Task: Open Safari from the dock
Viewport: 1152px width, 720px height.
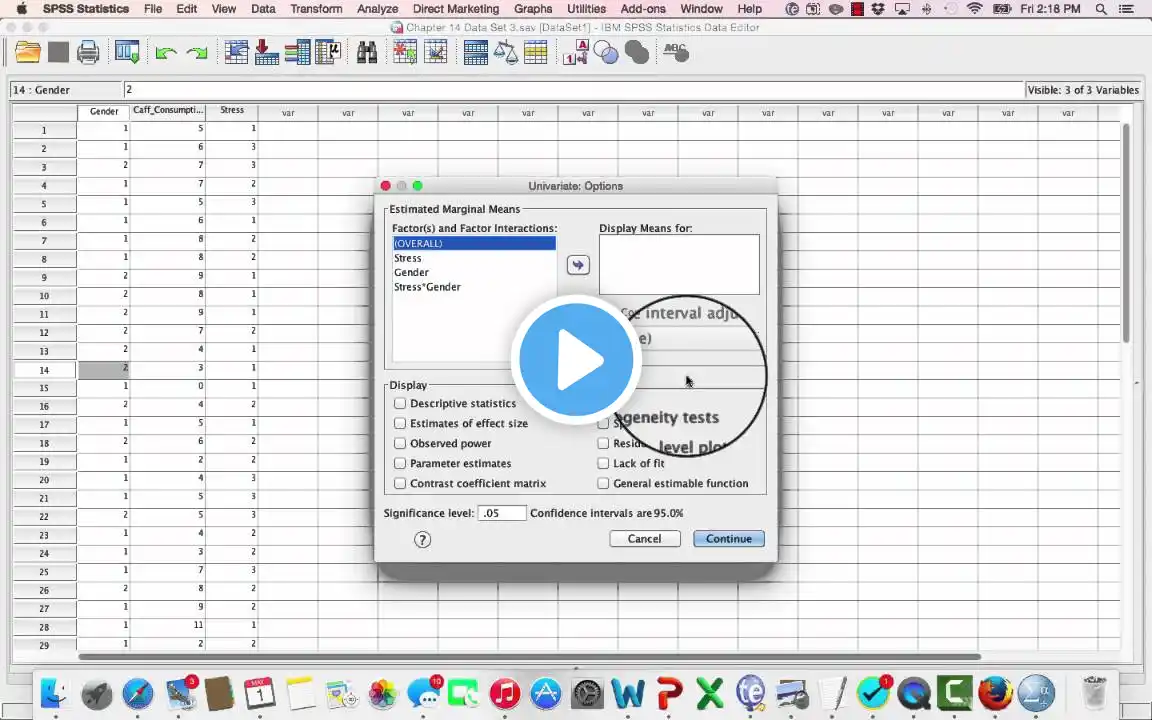Action: coord(138,694)
